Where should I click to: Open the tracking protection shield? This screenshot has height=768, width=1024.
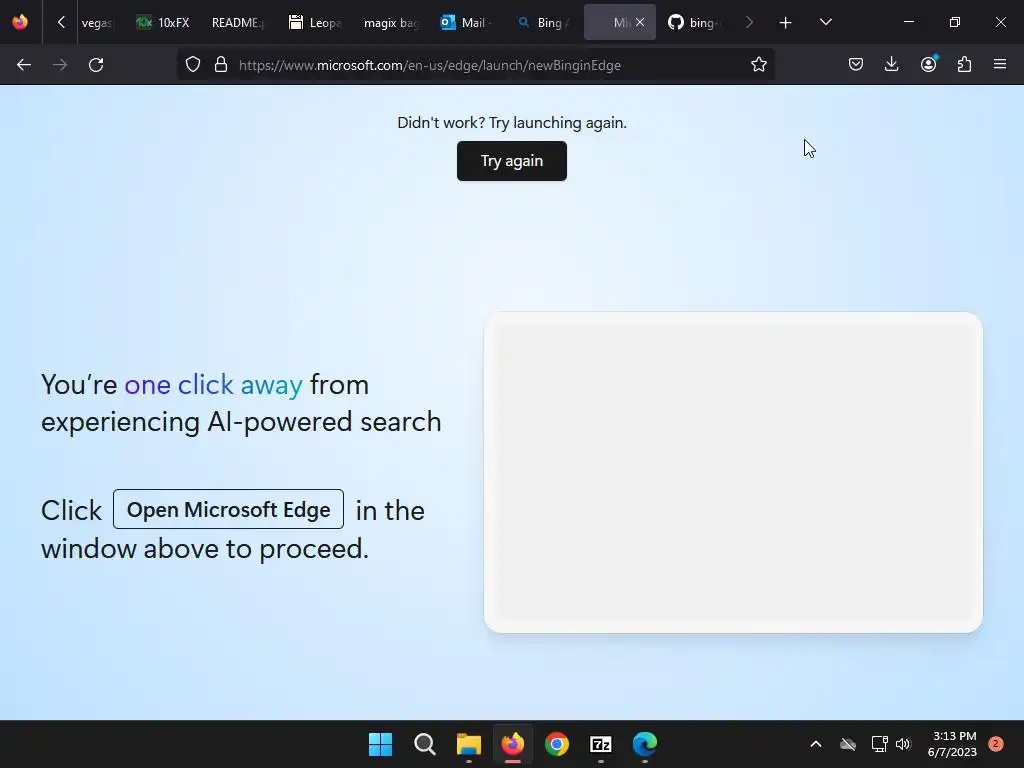point(193,65)
